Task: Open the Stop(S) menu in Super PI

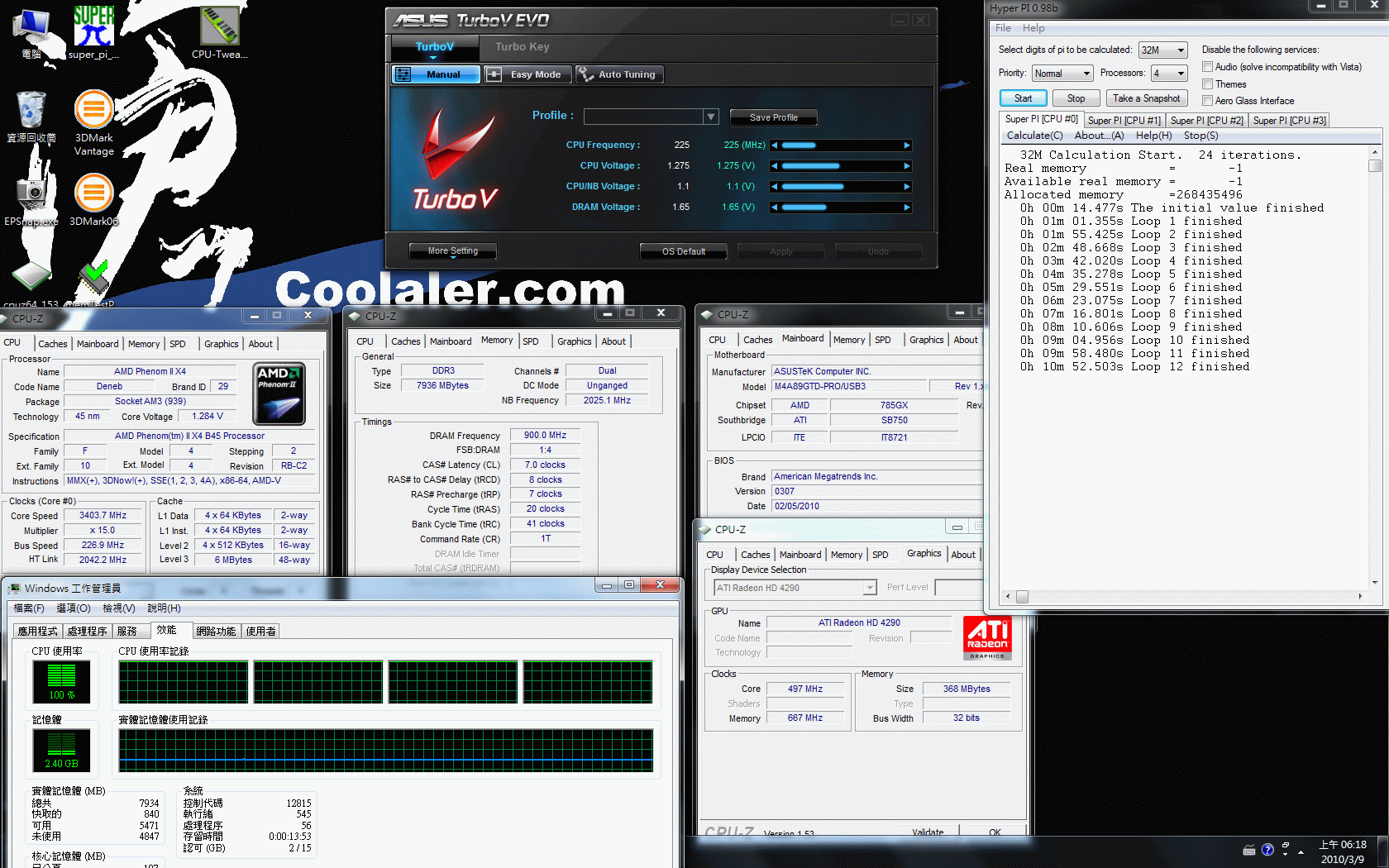Action: coord(1200,136)
